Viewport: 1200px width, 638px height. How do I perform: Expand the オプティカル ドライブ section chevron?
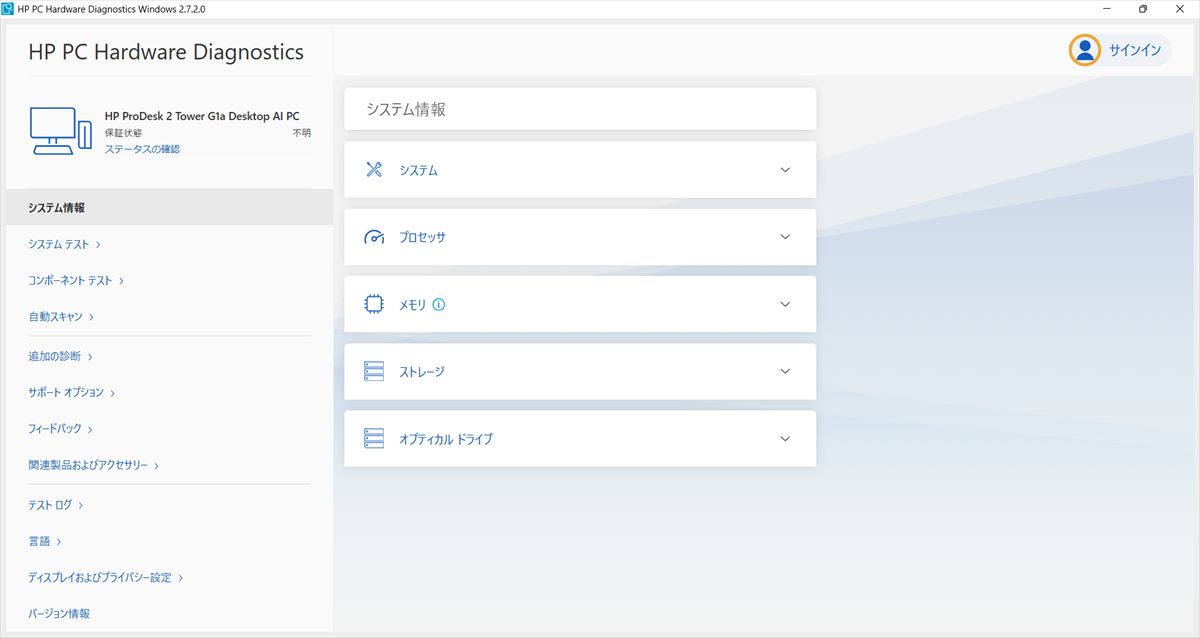pyautogui.click(x=785, y=438)
